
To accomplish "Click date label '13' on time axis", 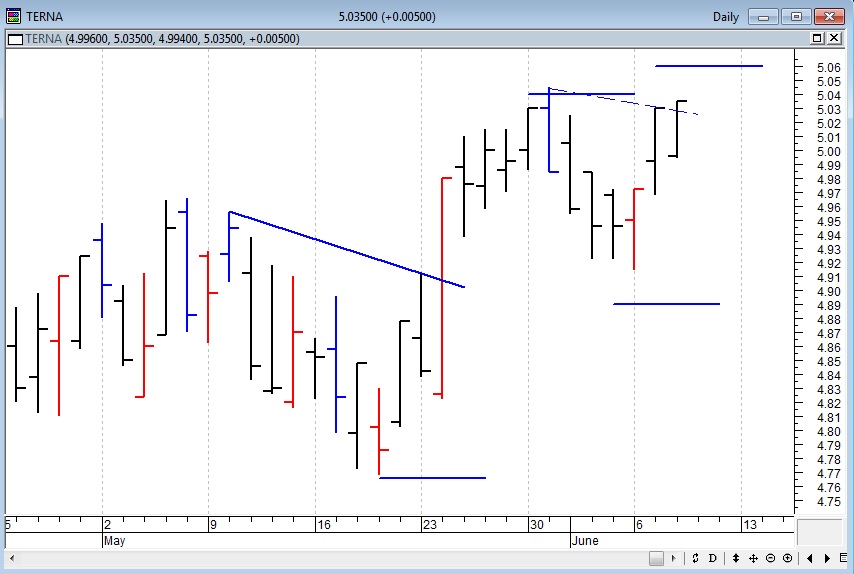I will 750,524.
